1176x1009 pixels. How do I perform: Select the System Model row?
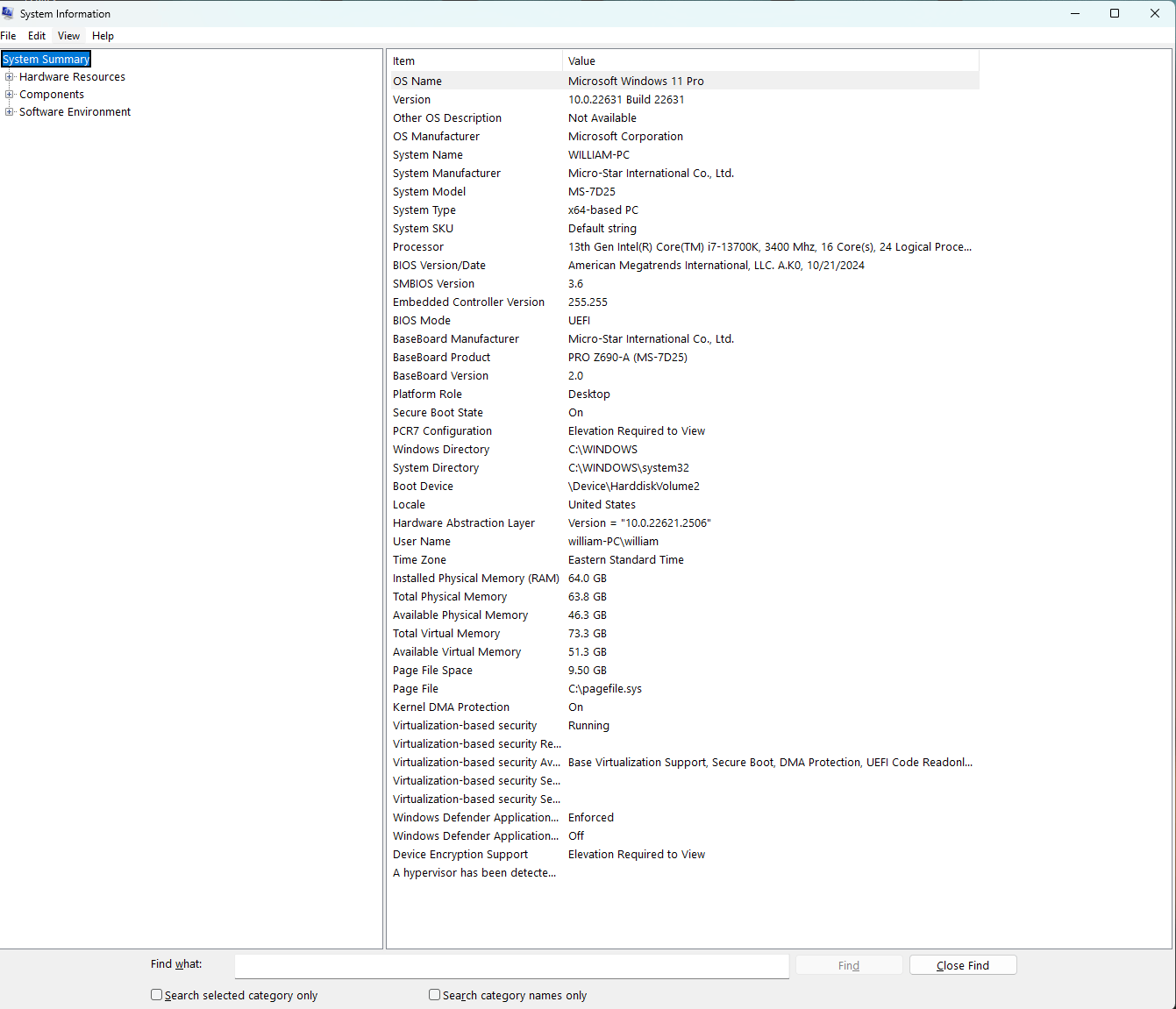coord(683,191)
